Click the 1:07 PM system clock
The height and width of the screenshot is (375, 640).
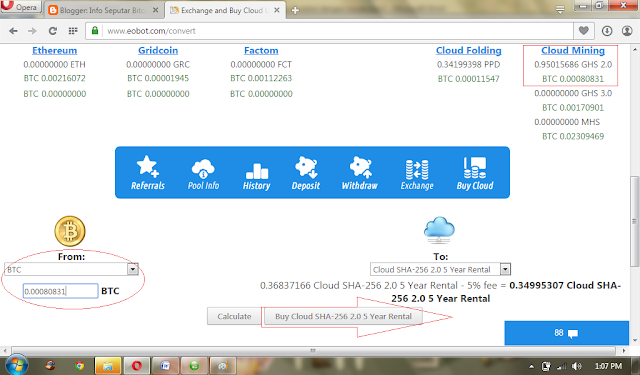click(608, 366)
